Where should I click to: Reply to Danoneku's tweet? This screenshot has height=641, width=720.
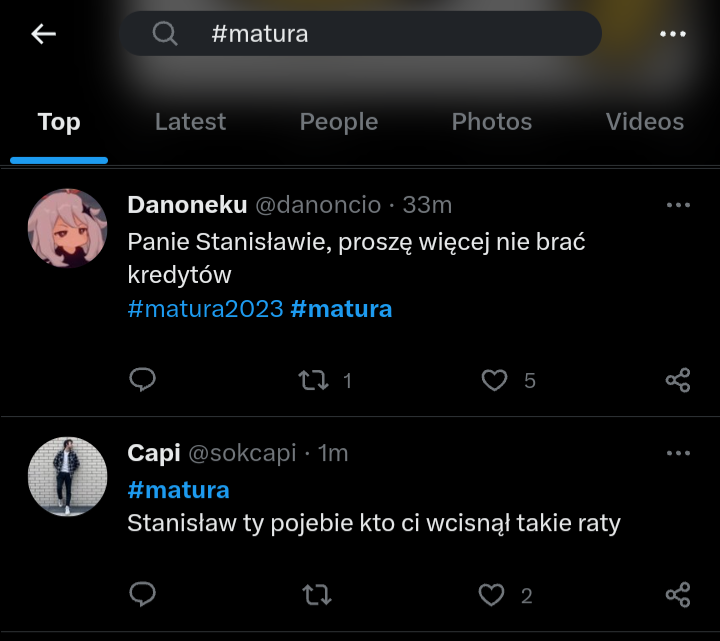(143, 380)
